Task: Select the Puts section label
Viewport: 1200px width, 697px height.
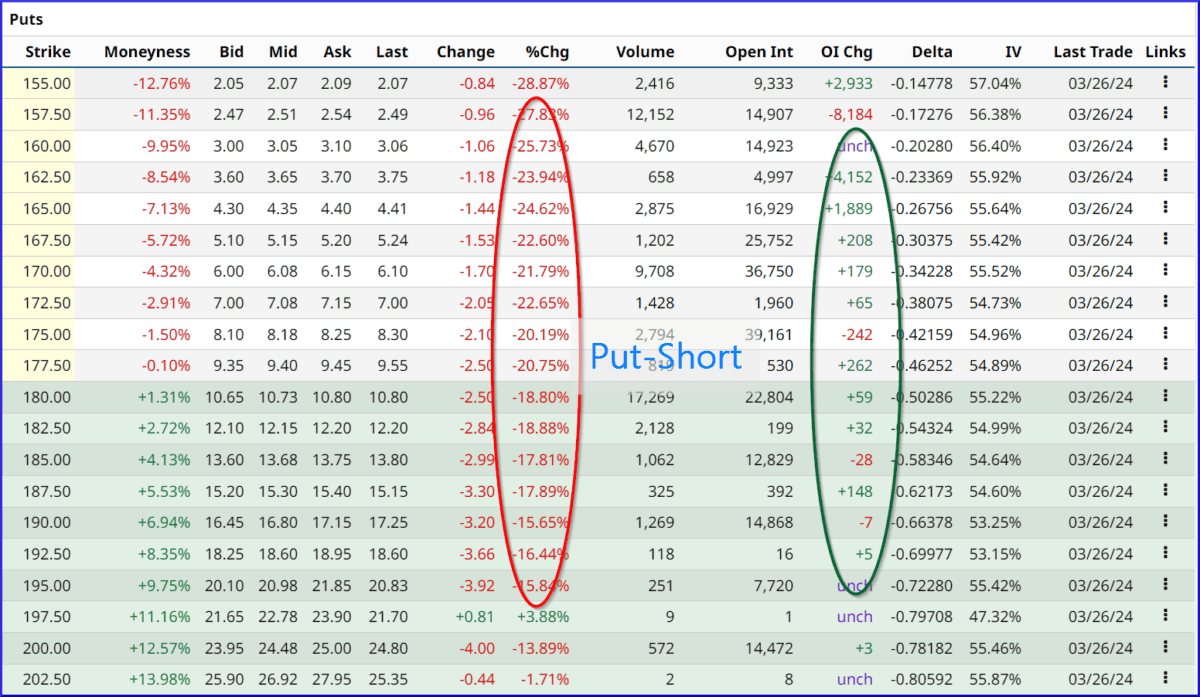Action: [26, 18]
